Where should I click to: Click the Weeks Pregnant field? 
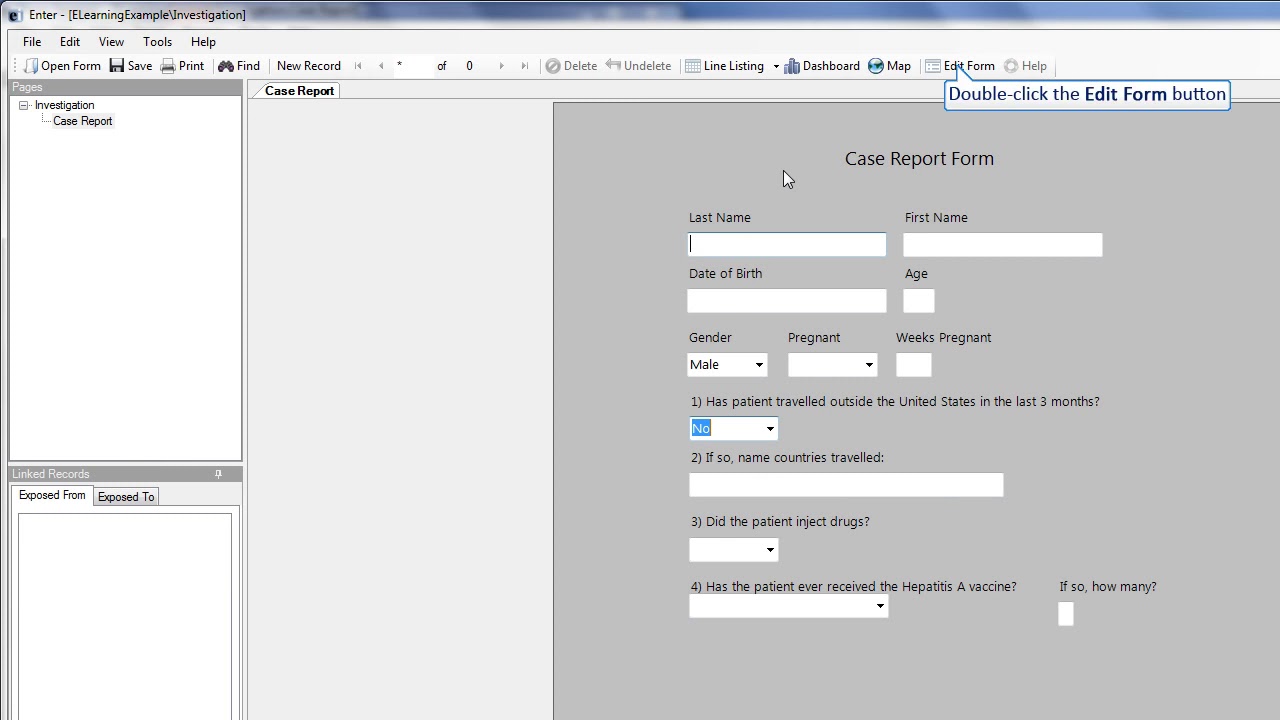(x=914, y=365)
